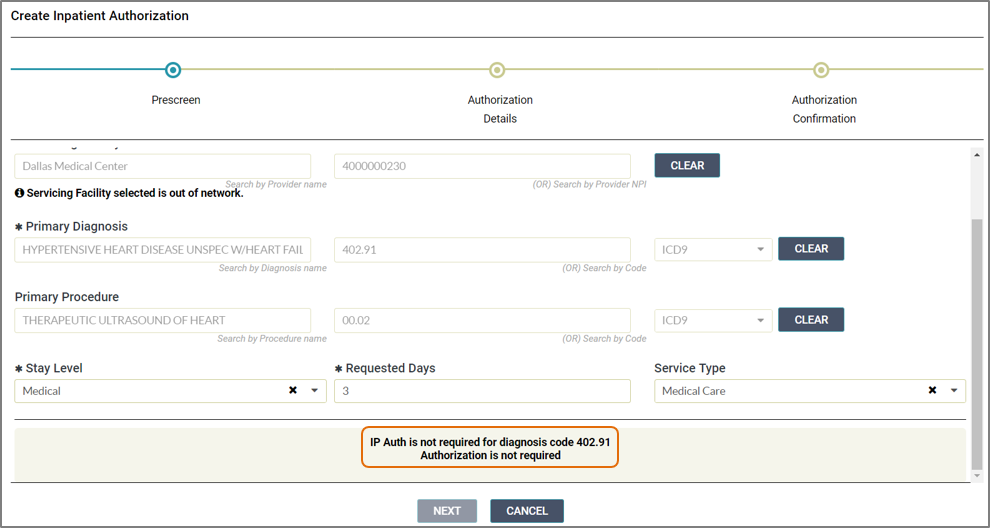Click the diagnosis code 402.91 field
Screen dimensions: 990x528
click(x=482, y=249)
